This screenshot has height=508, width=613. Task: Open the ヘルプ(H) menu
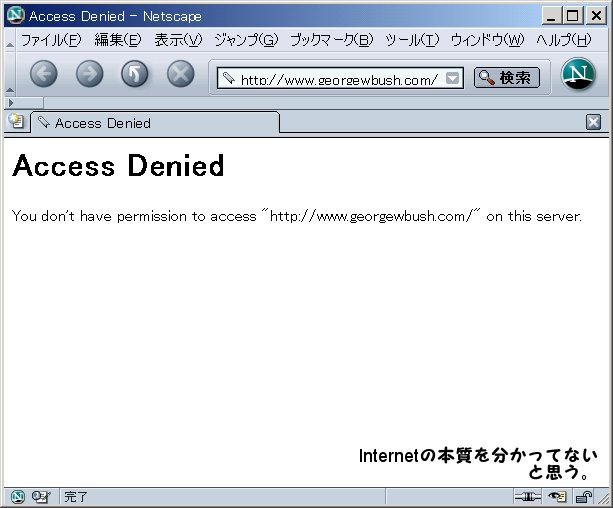click(x=564, y=39)
